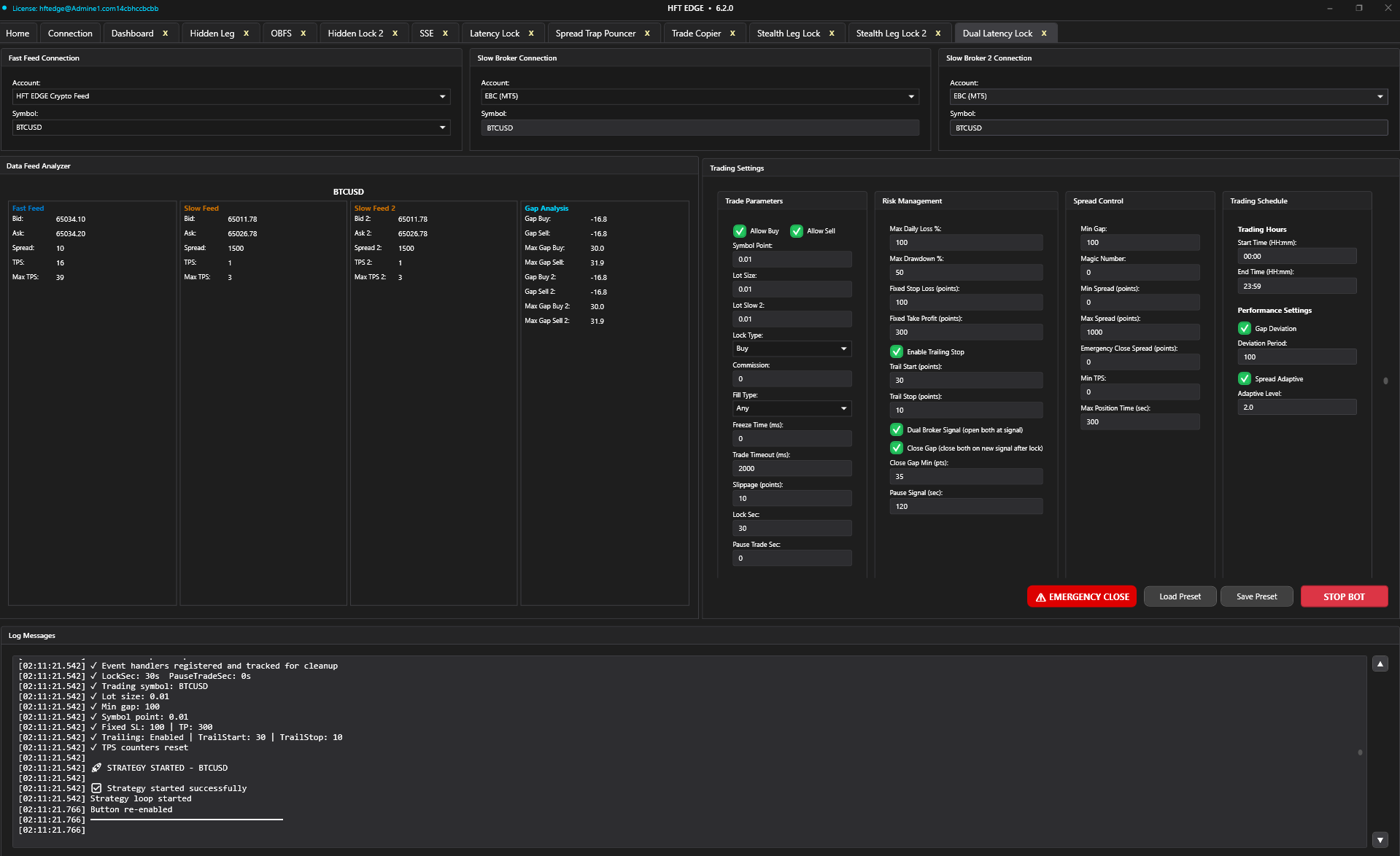Switch to the Connection tab
Image resolution: width=1400 pixels, height=856 pixels.
pyautogui.click(x=70, y=34)
